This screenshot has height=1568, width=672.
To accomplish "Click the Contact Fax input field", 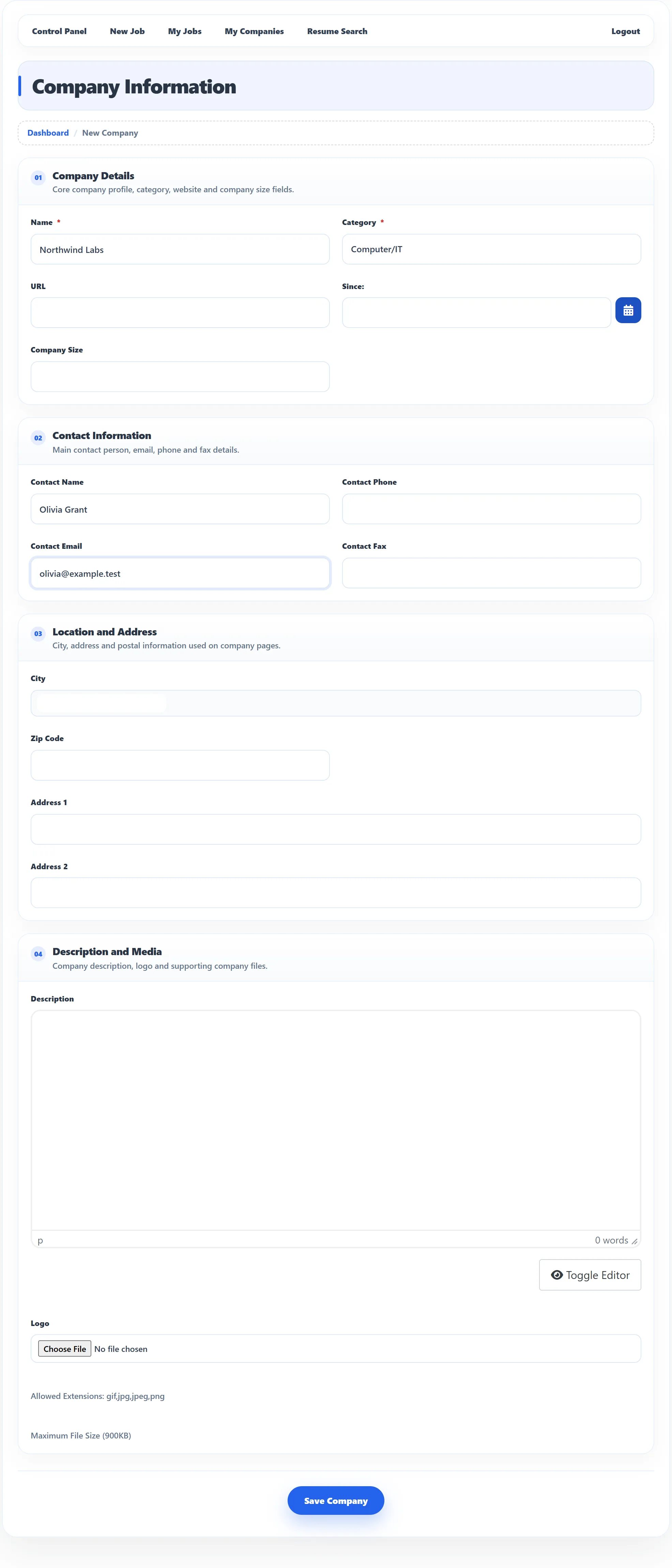I will (491, 573).
